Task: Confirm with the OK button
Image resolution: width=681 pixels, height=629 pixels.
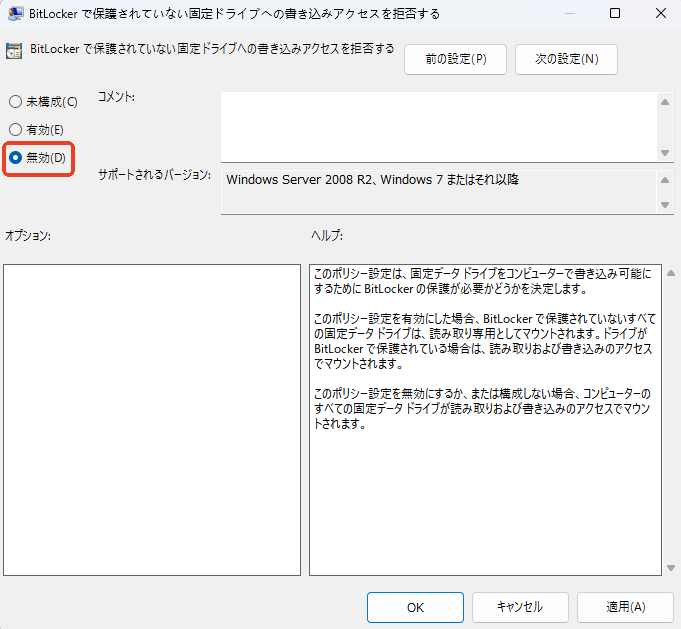Action: (x=415, y=607)
